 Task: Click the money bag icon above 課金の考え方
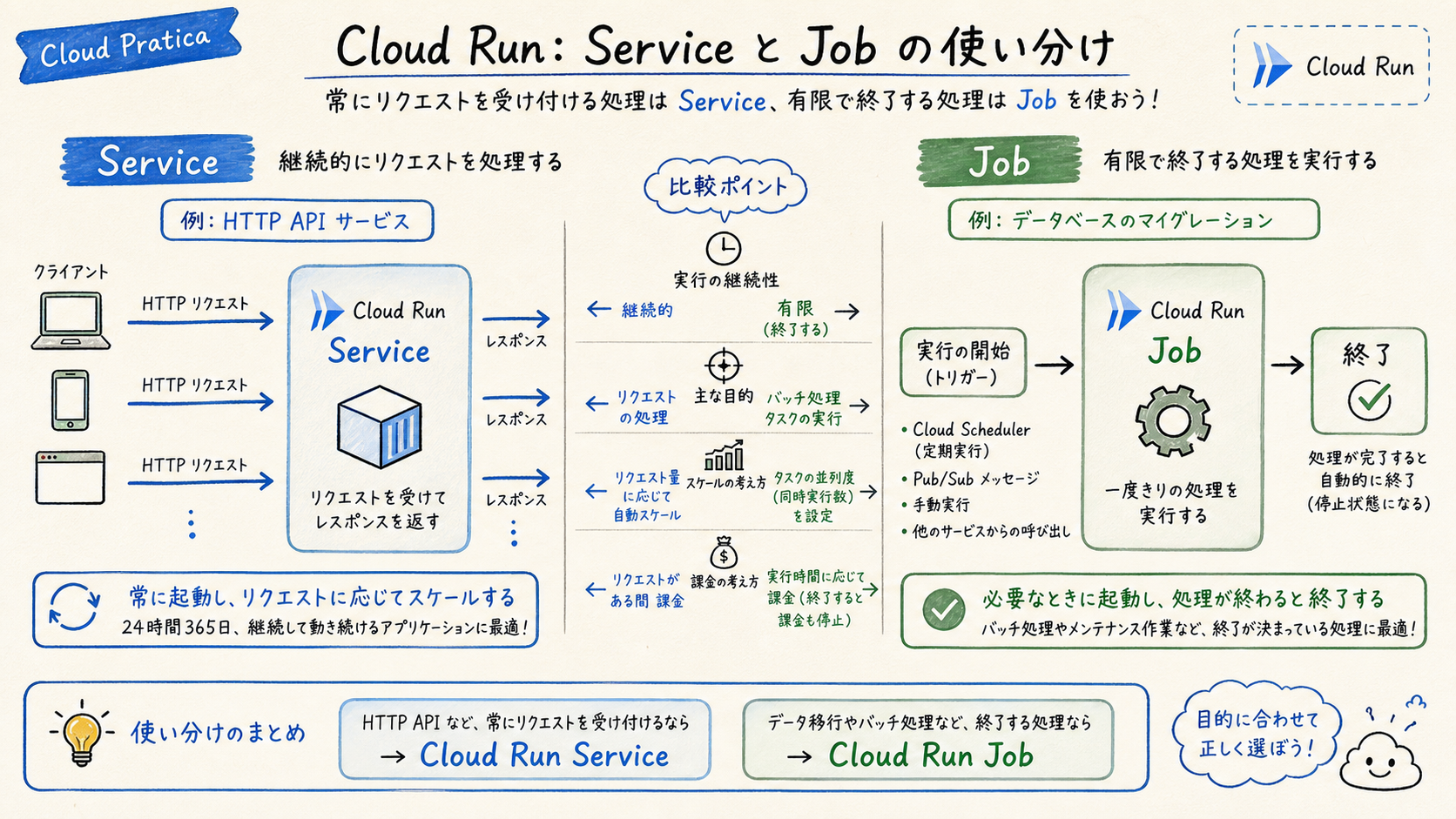pyautogui.click(x=724, y=553)
